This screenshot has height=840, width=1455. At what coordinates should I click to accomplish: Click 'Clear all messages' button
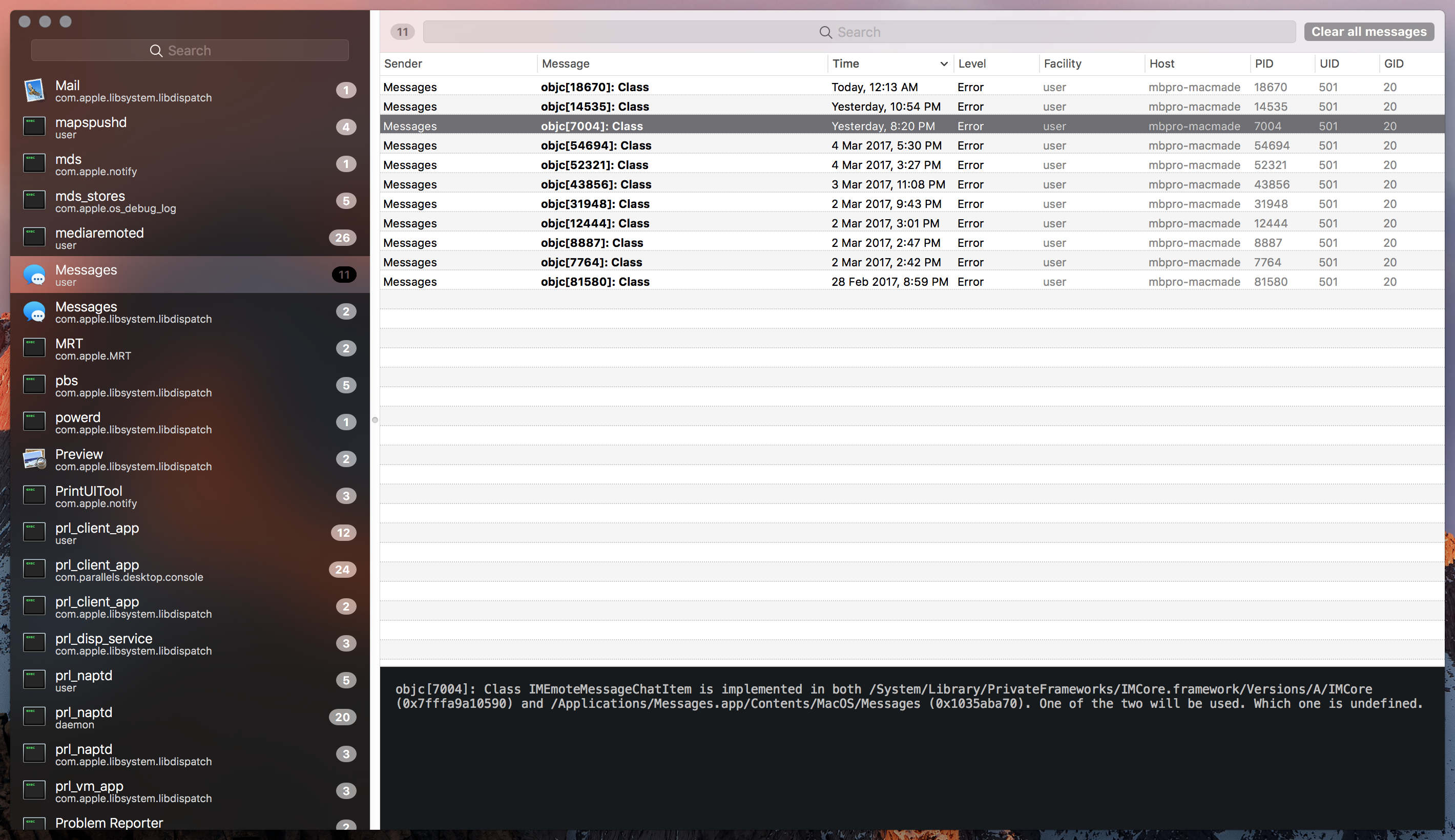pos(1369,32)
